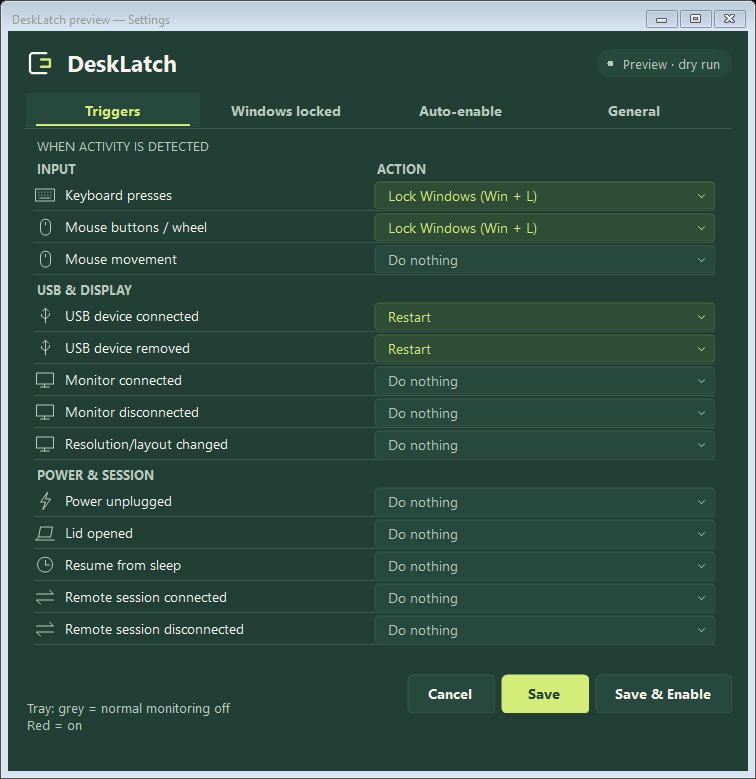
Task: Click the Power unplugged label
Action: pyautogui.click(x=118, y=501)
